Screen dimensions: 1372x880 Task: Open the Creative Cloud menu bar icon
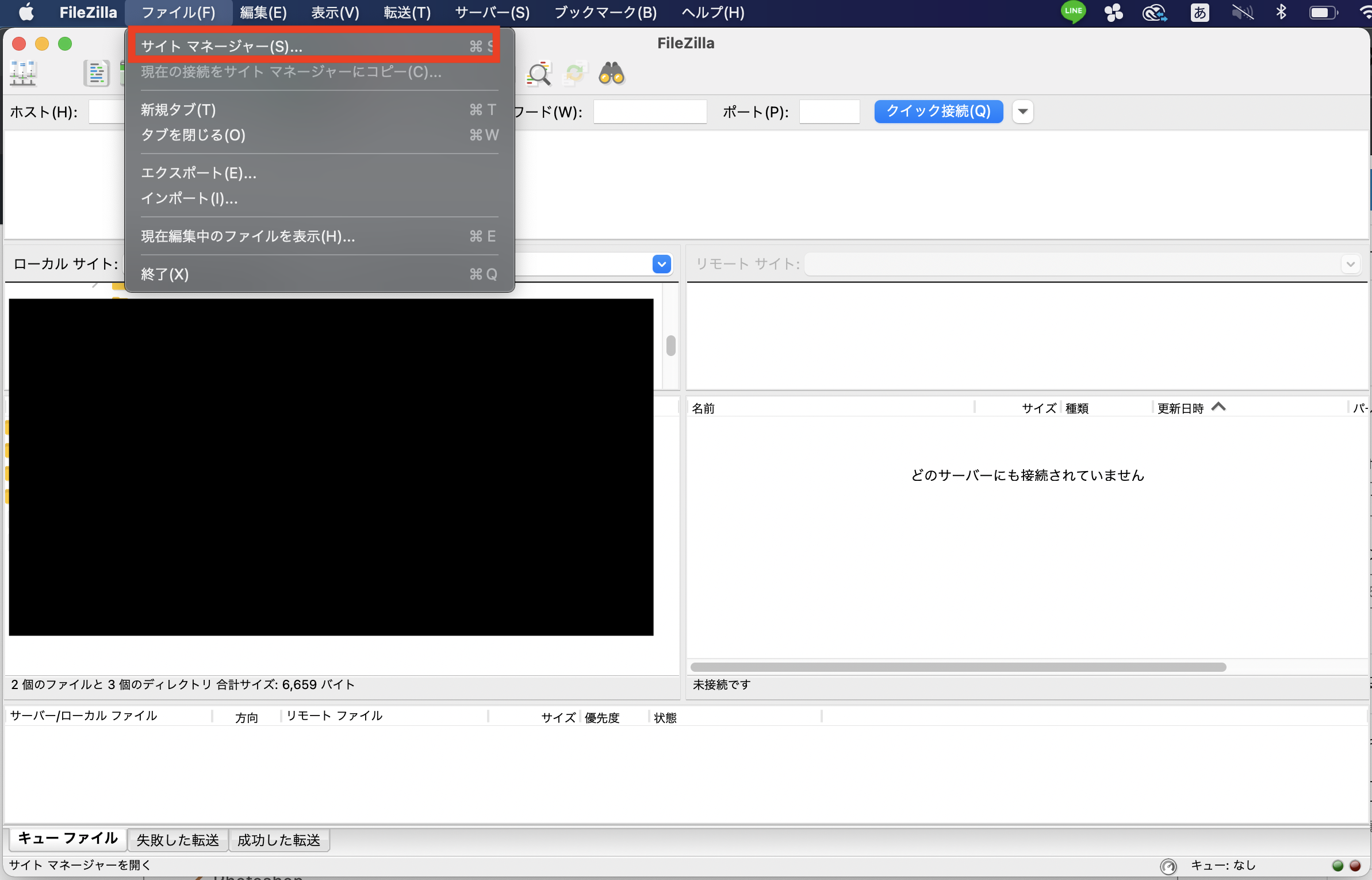[1155, 12]
